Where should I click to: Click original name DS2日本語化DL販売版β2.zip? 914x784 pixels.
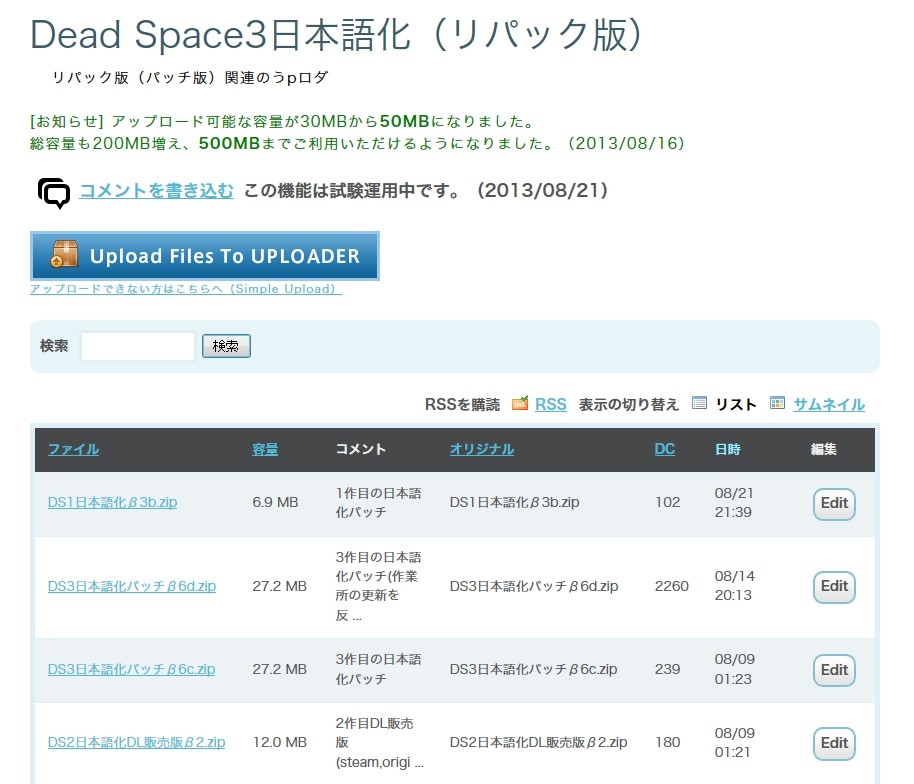pyautogui.click(x=538, y=743)
